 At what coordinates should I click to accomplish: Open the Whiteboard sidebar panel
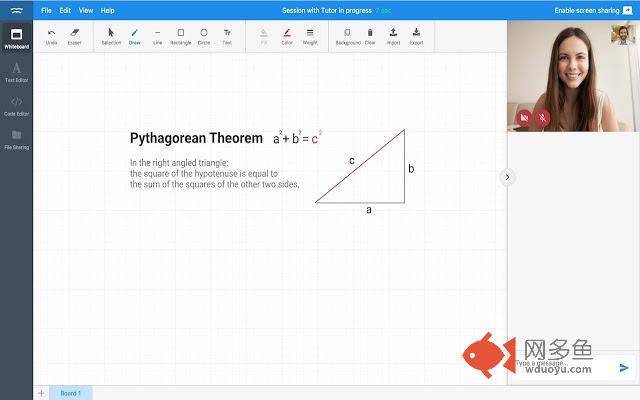coord(16,39)
